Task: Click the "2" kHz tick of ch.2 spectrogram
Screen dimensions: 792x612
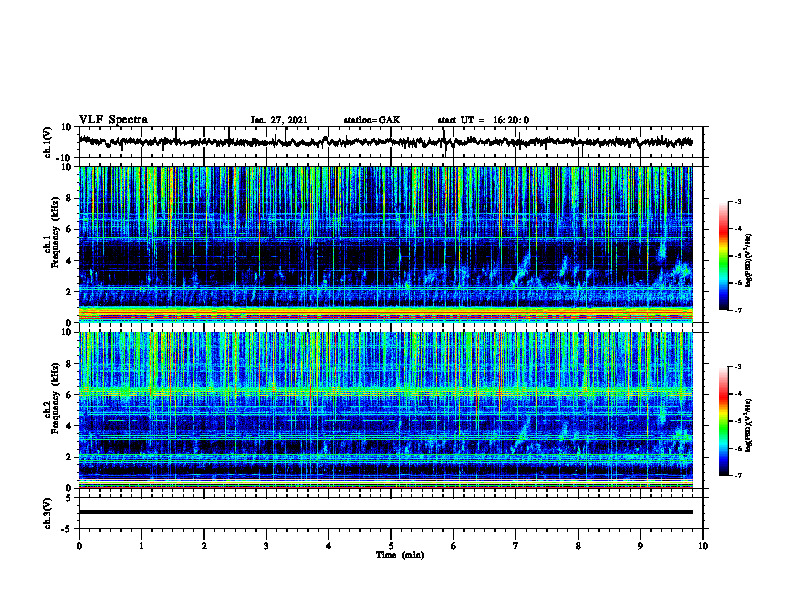Action: pos(69,457)
